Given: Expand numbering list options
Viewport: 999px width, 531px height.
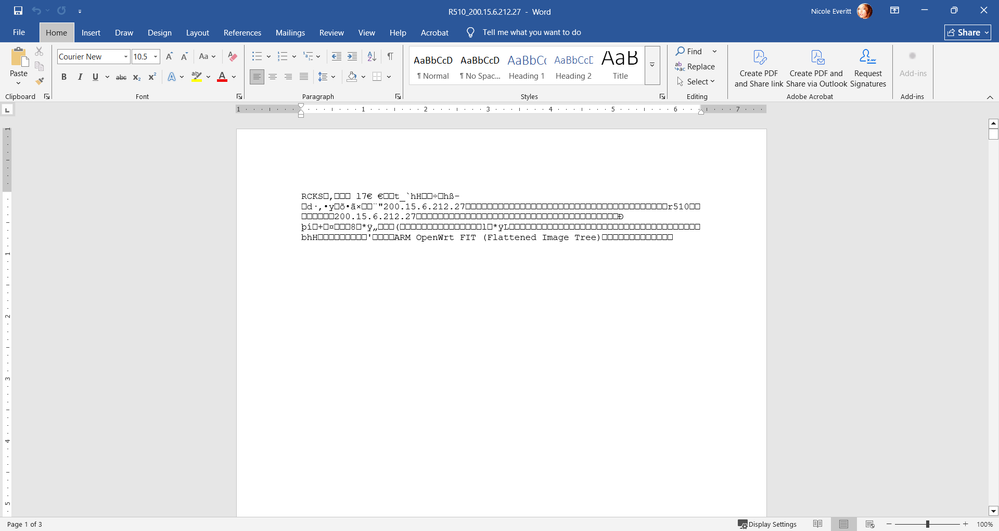Looking at the screenshot, I should 294,57.
